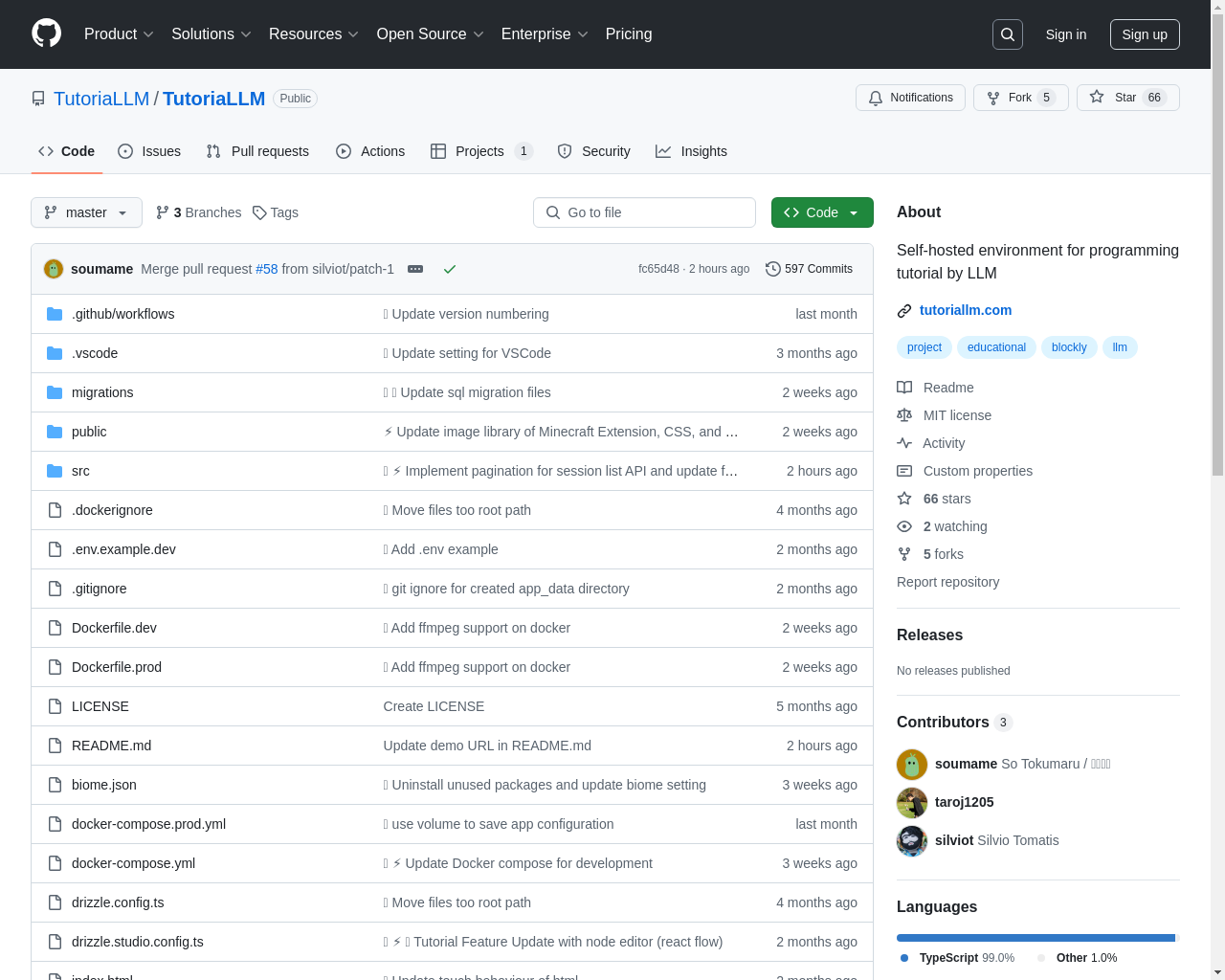Screen dimensions: 1225x980
Task: Click the pull request #58 link
Action: coord(267,269)
